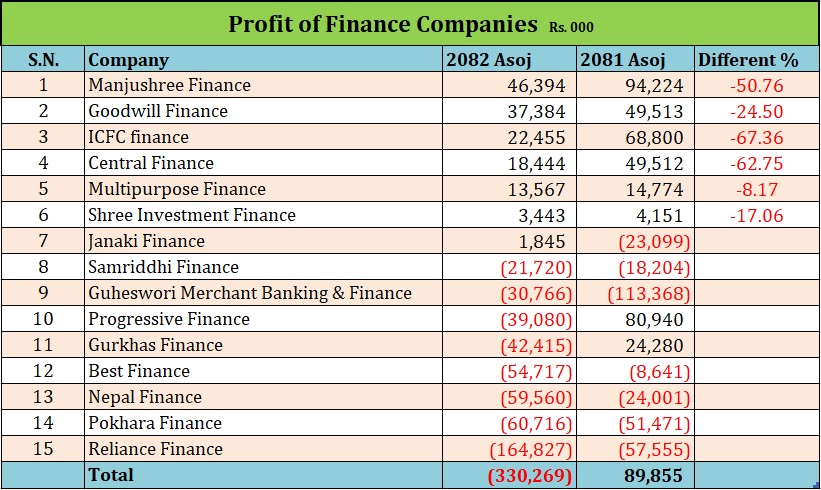821x490 pixels.
Task: Select the Guheswori Merchant Banking & Finance cell
Action: [x=250, y=293]
